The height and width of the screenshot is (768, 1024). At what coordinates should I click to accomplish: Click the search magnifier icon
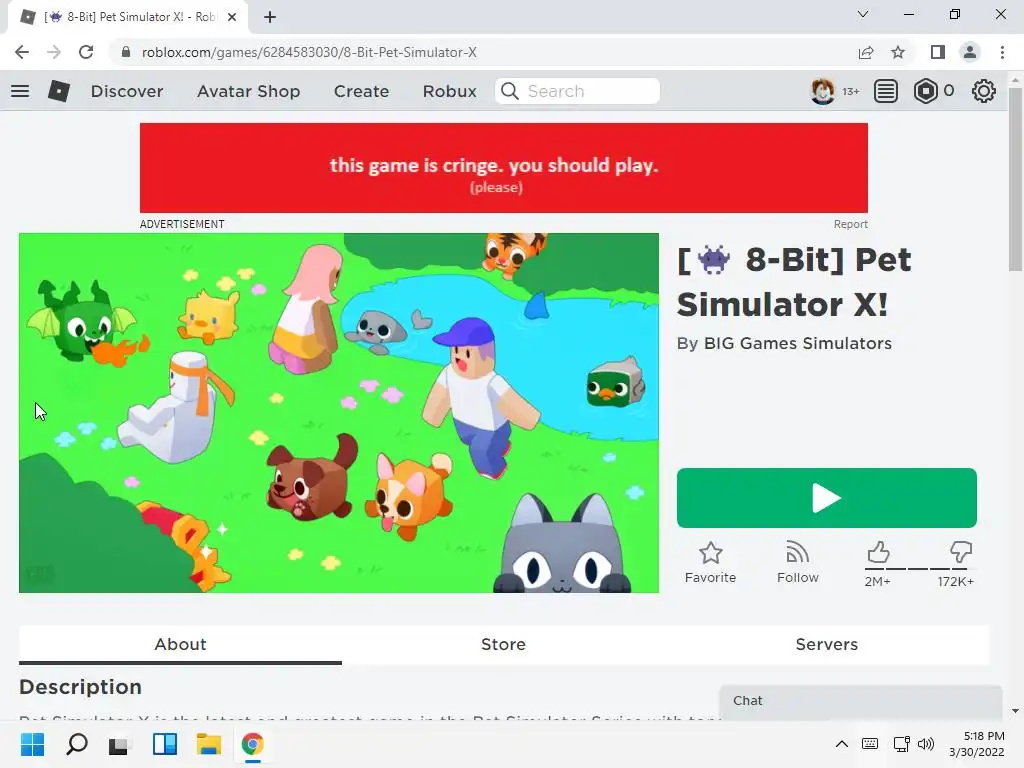pos(510,91)
